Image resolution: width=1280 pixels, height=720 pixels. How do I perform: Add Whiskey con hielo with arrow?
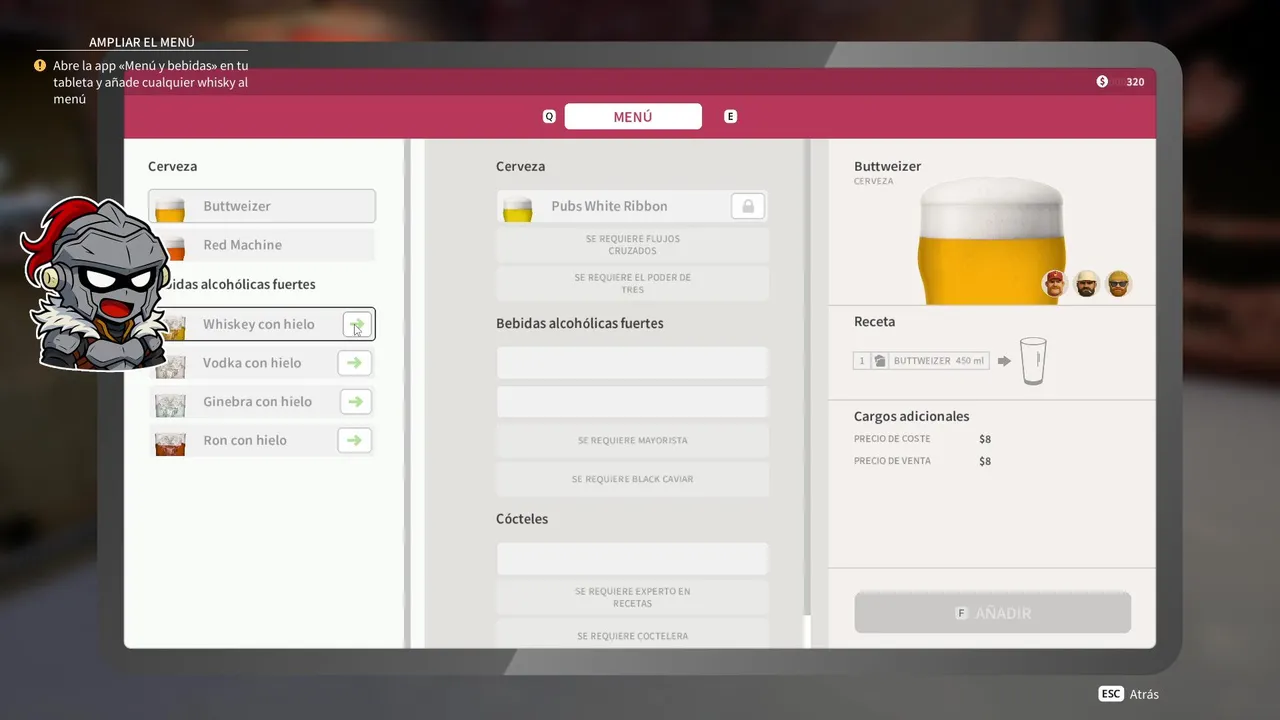point(358,324)
